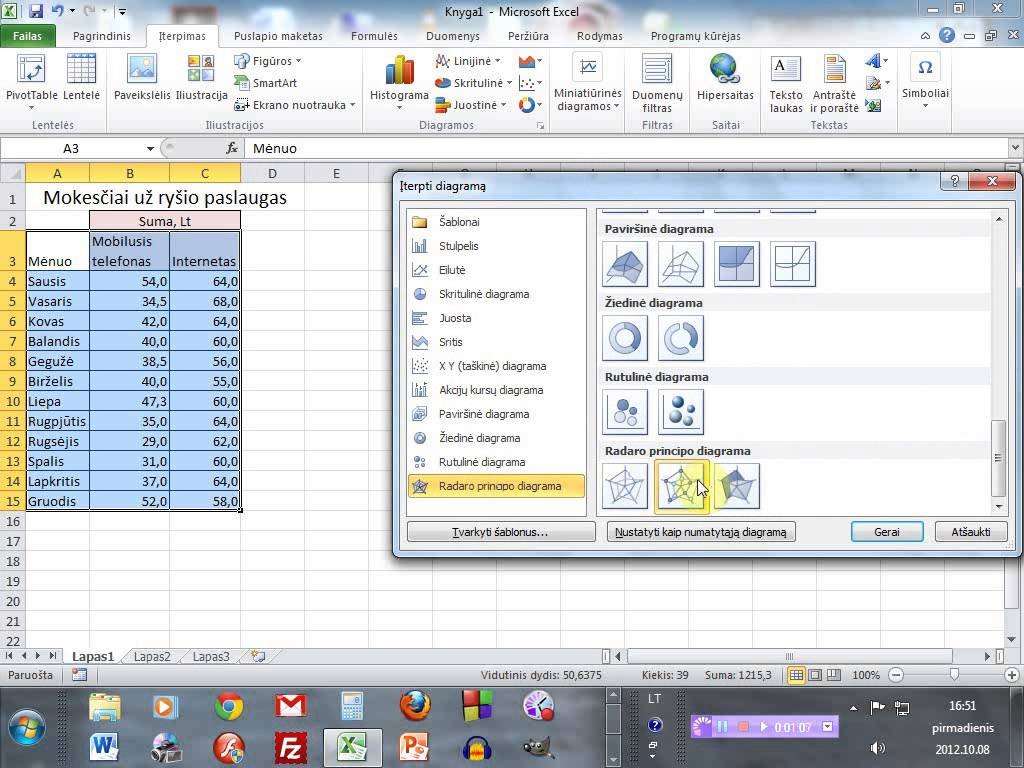Open the Name Box dropdown arrow
Screen dimensions: 1024x768
click(x=150, y=149)
